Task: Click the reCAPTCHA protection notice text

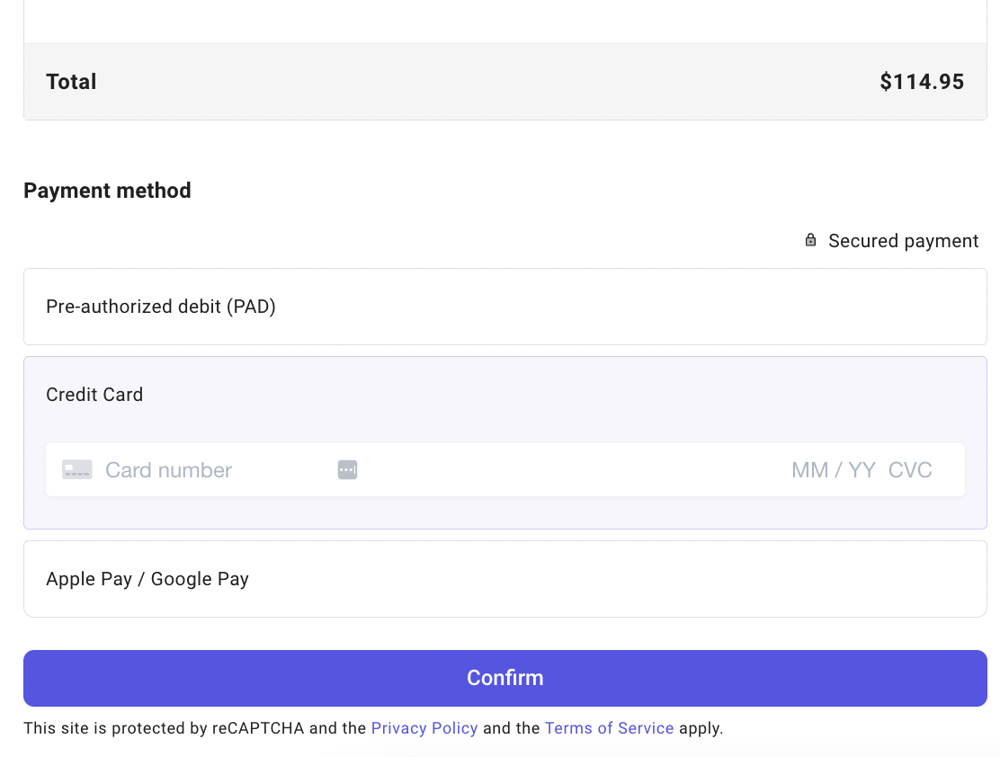Action: pyautogui.click(x=373, y=728)
